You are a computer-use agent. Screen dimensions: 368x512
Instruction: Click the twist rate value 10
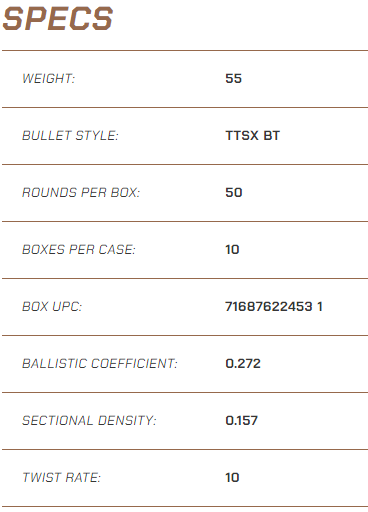coord(232,478)
